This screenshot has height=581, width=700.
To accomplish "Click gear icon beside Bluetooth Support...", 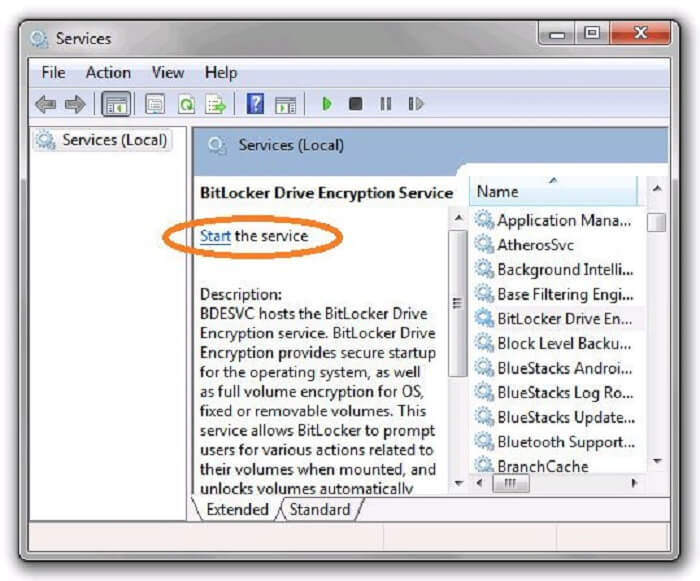I will pos(483,442).
